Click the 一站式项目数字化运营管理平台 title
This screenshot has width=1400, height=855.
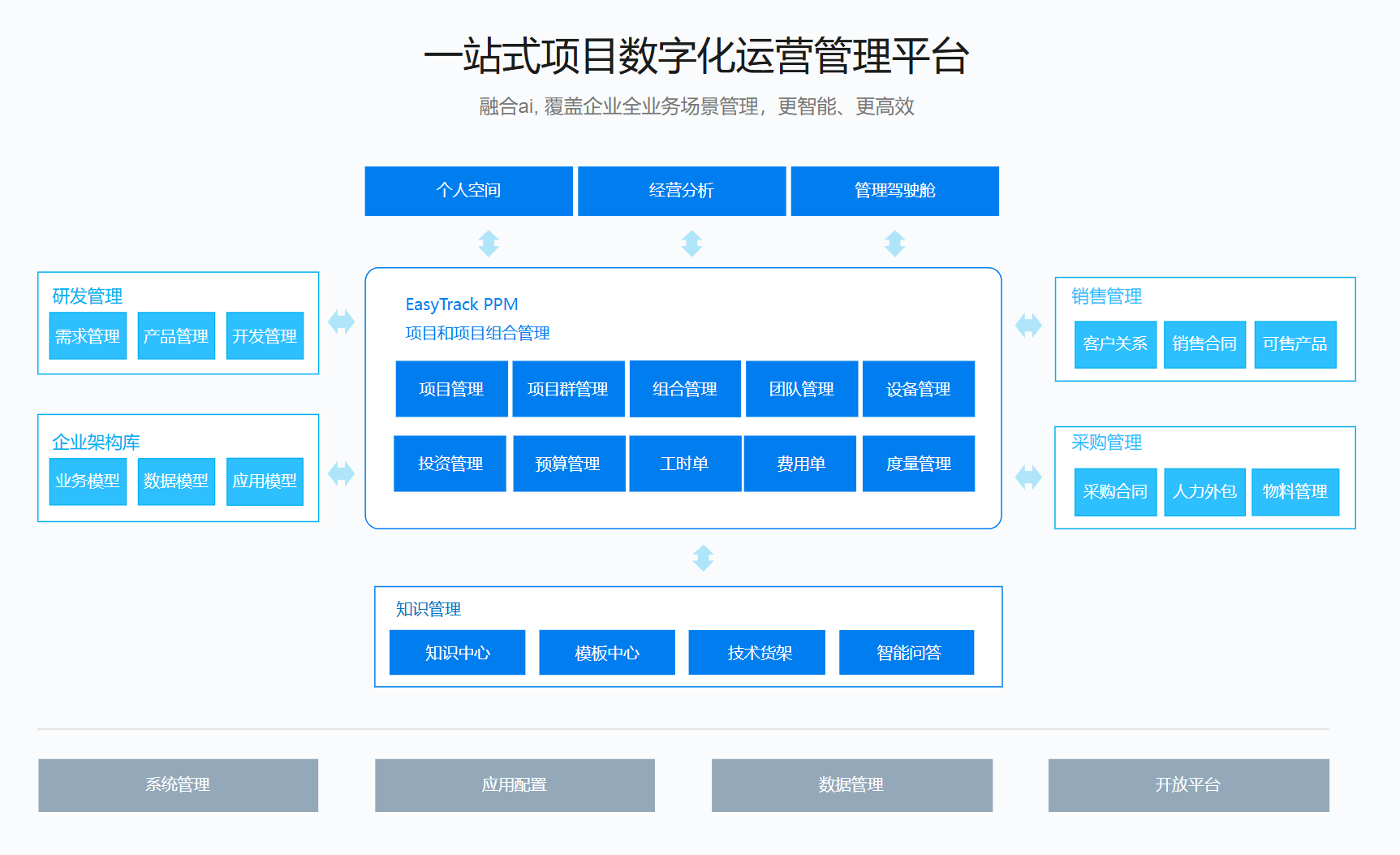697,56
